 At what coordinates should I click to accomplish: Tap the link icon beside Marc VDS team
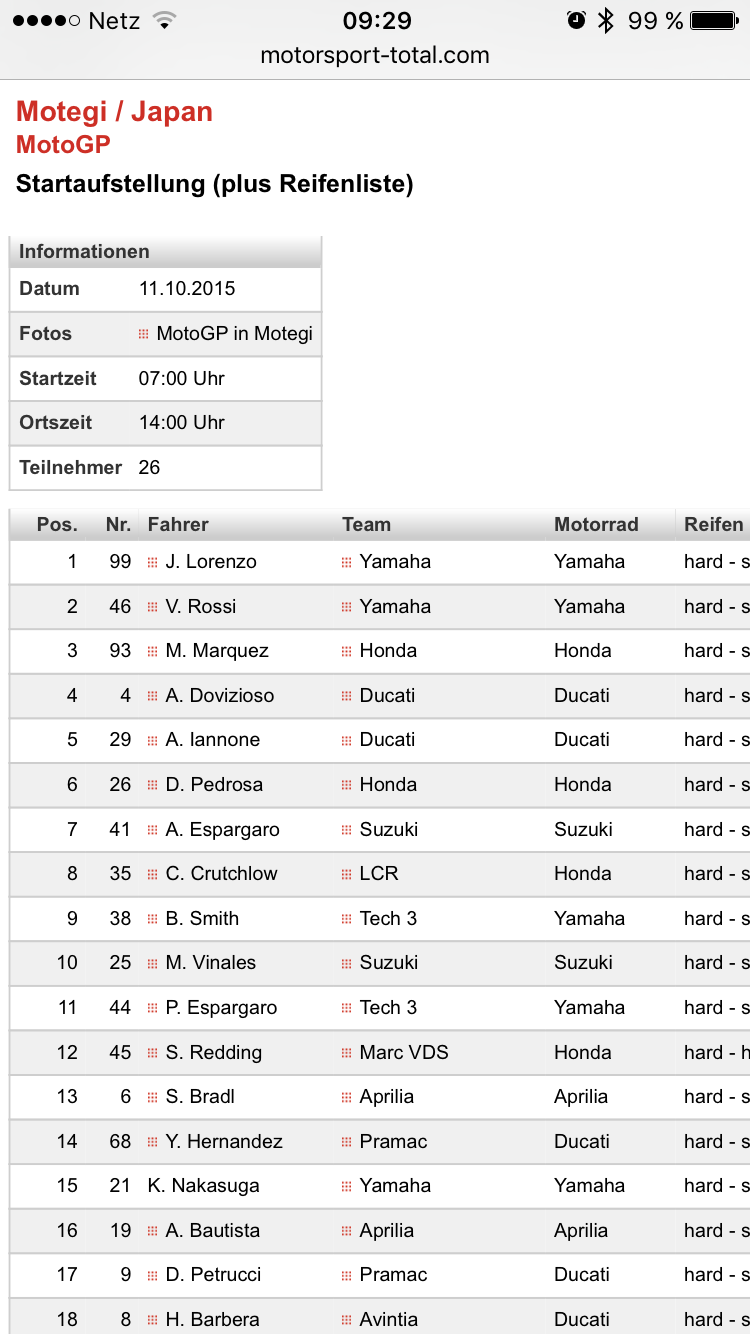click(347, 1053)
